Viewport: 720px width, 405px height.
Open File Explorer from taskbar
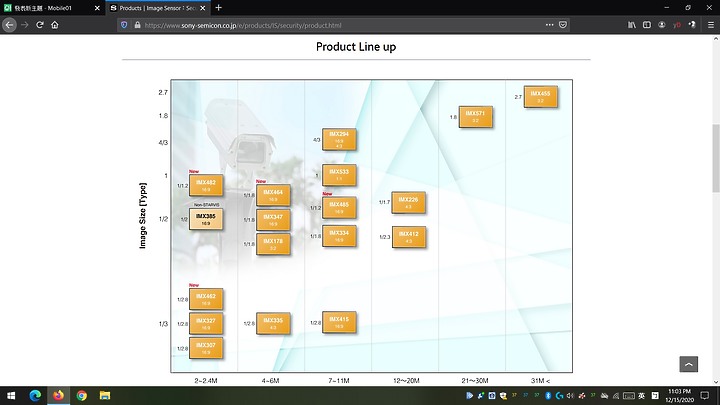pos(105,395)
